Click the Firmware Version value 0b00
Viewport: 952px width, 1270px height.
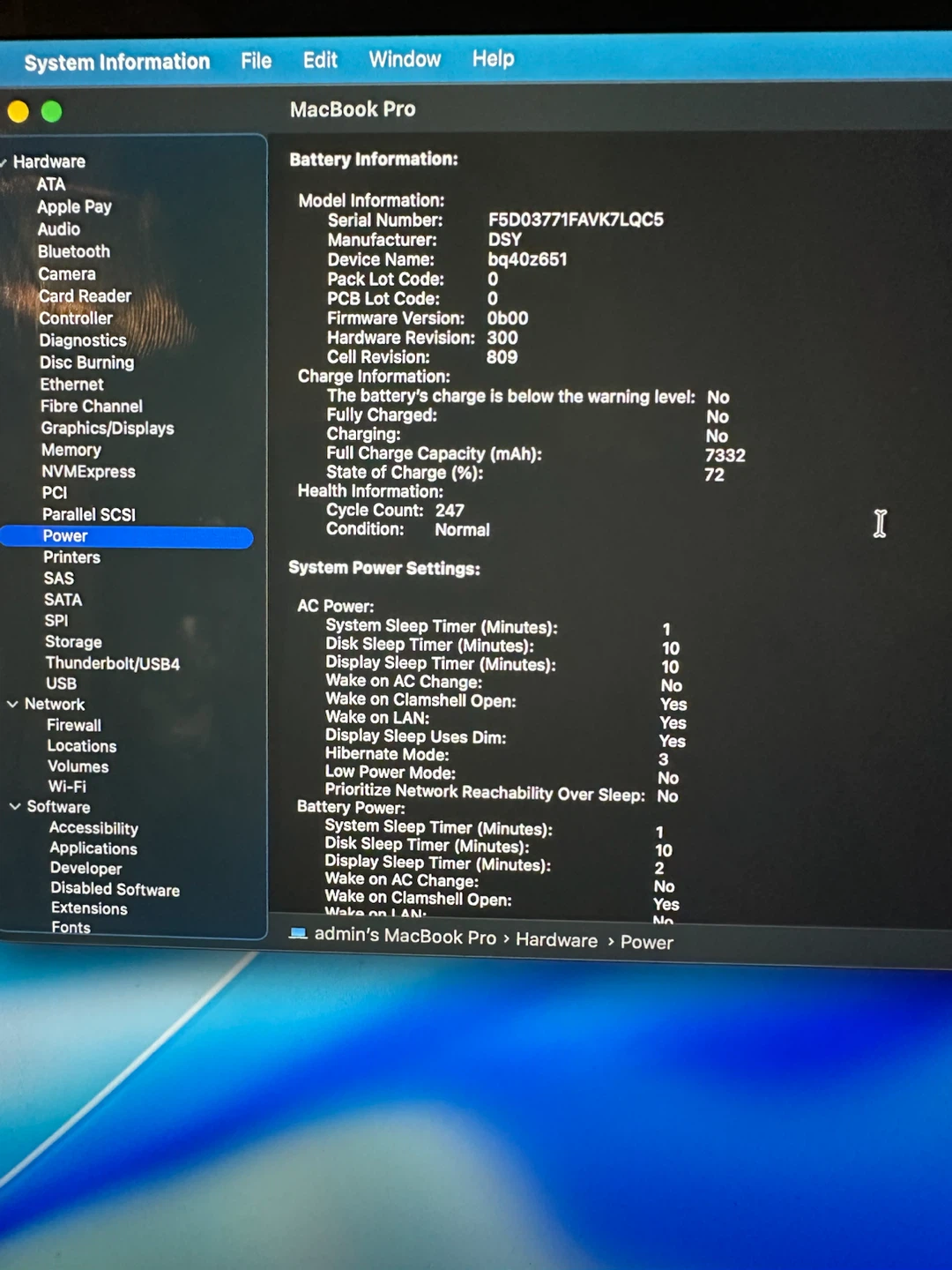tap(508, 318)
